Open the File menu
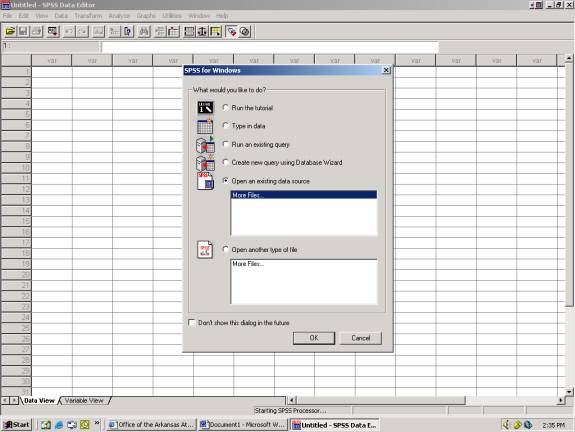Image resolution: width=575 pixels, height=432 pixels. pos(7,16)
